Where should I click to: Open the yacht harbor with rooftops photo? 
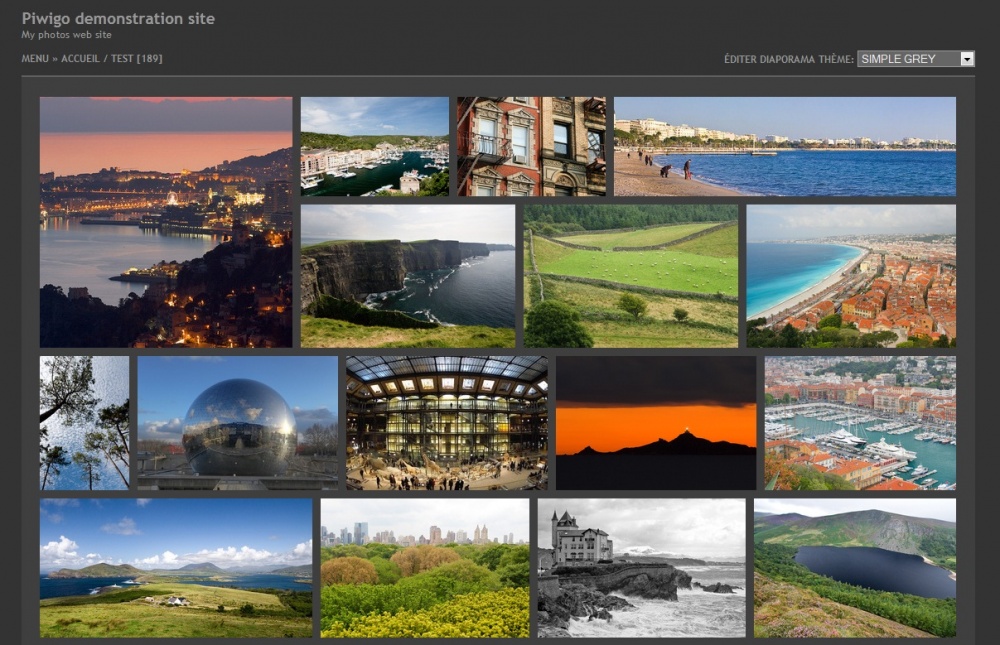[x=860, y=423]
